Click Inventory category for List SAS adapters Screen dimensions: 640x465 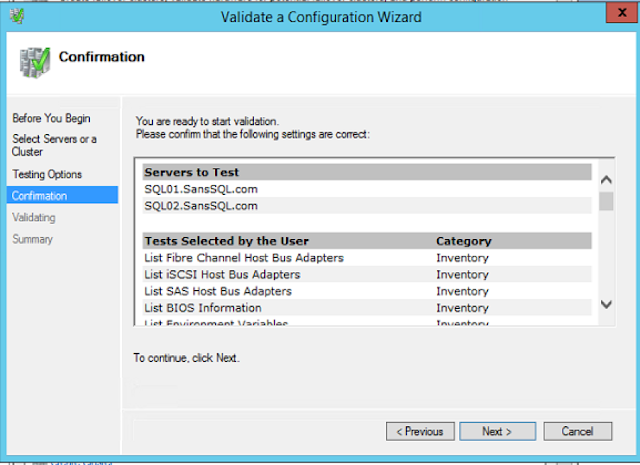tap(462, 291)
